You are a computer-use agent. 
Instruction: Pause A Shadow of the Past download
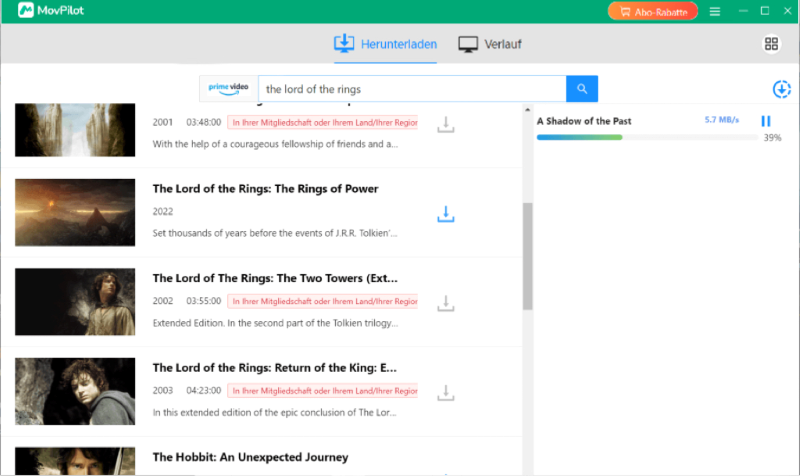765,121
